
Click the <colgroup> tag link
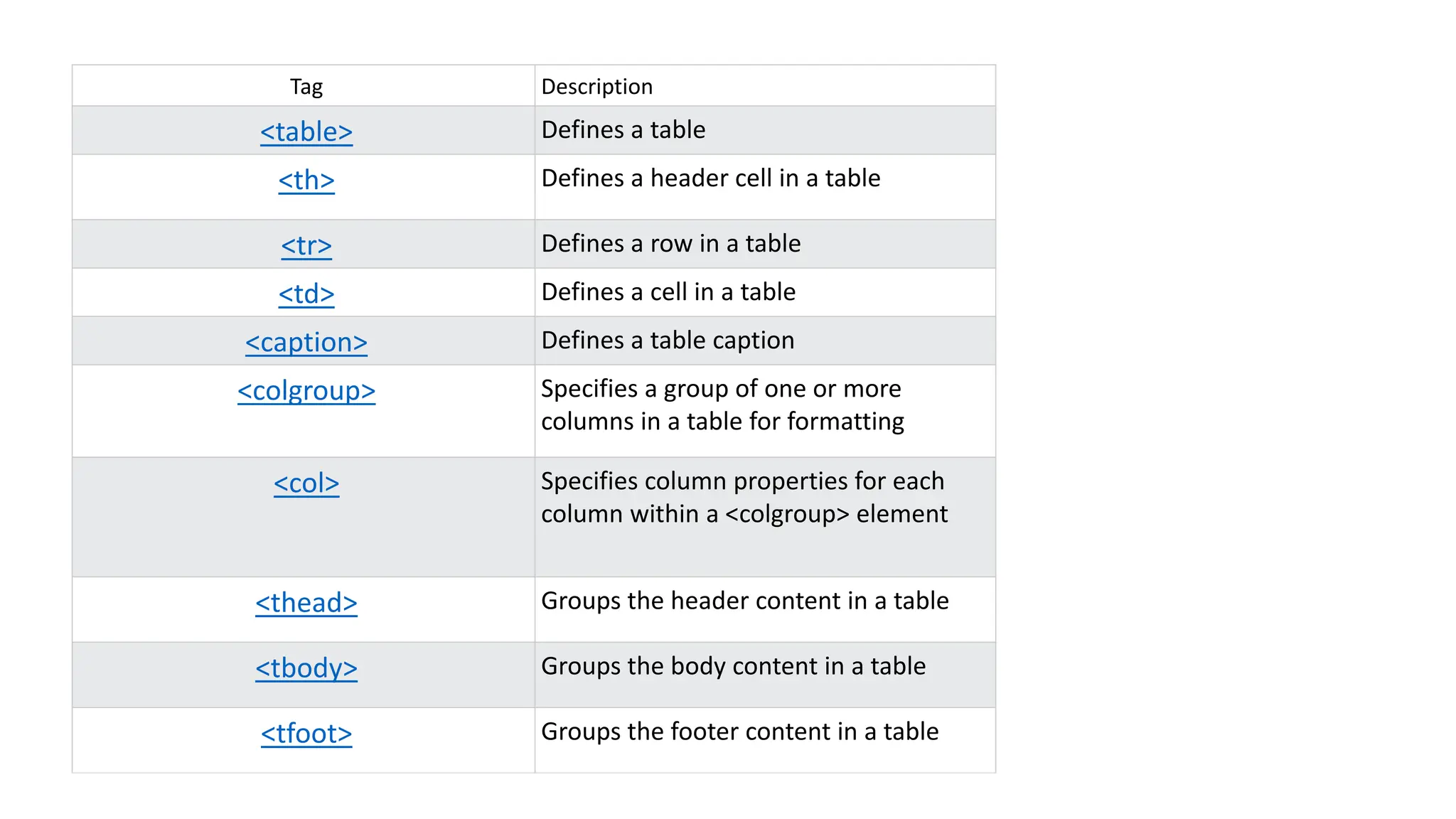[x=306, y=391]
